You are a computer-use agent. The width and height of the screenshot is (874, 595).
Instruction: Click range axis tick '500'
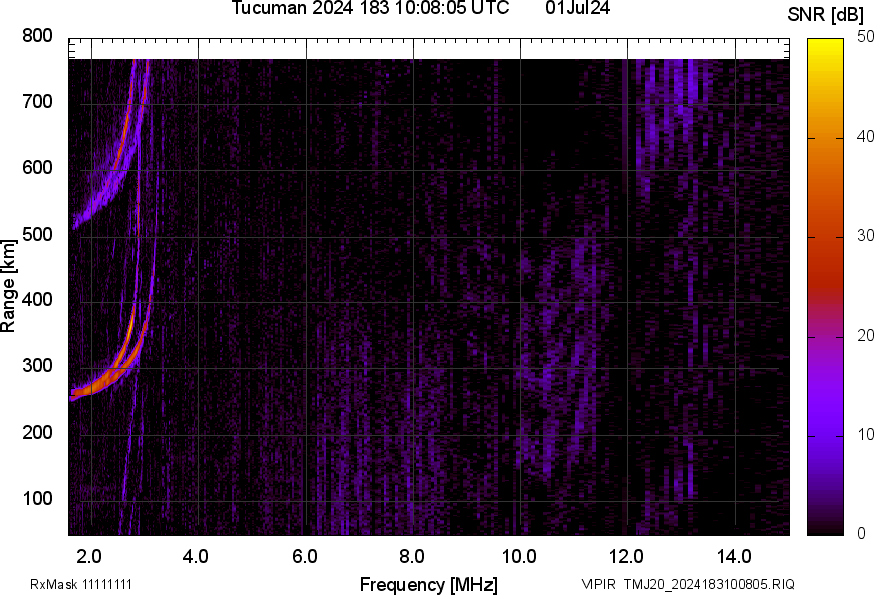pos(37,235)
